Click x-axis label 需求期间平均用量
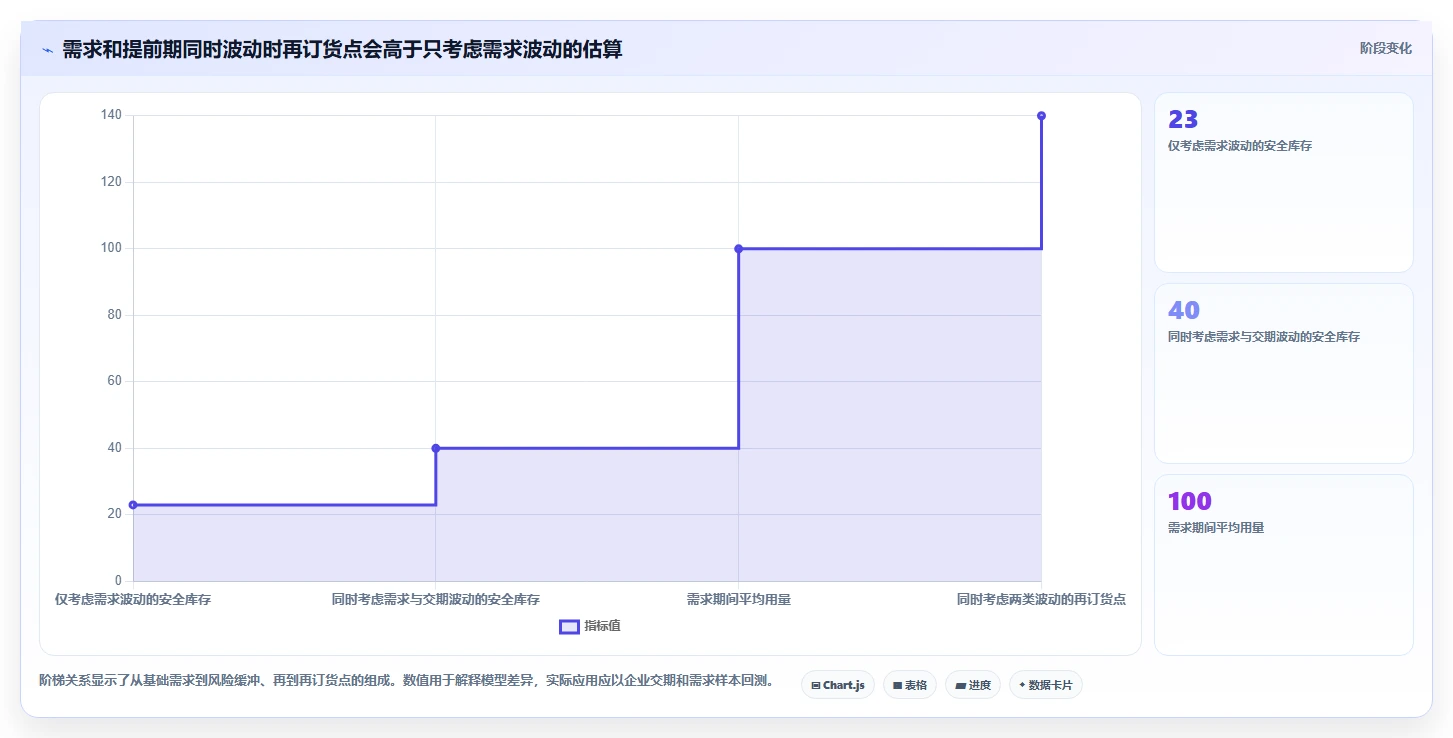1453x738 pixels. click(x=738, y=600)
